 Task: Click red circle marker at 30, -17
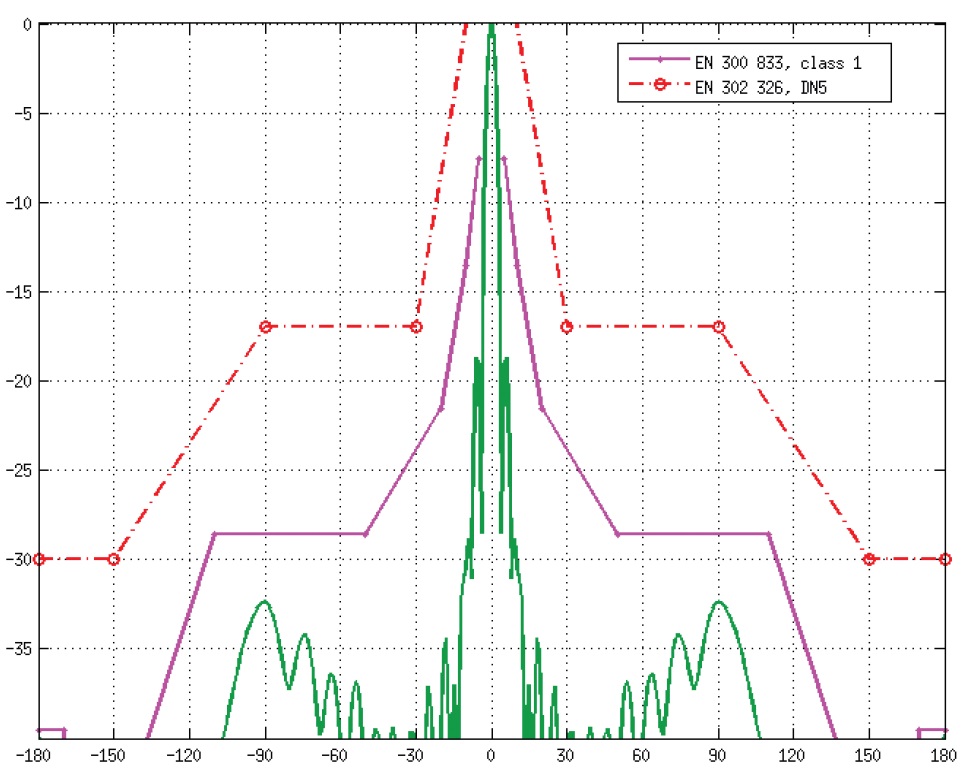click(x=567, y=327)
